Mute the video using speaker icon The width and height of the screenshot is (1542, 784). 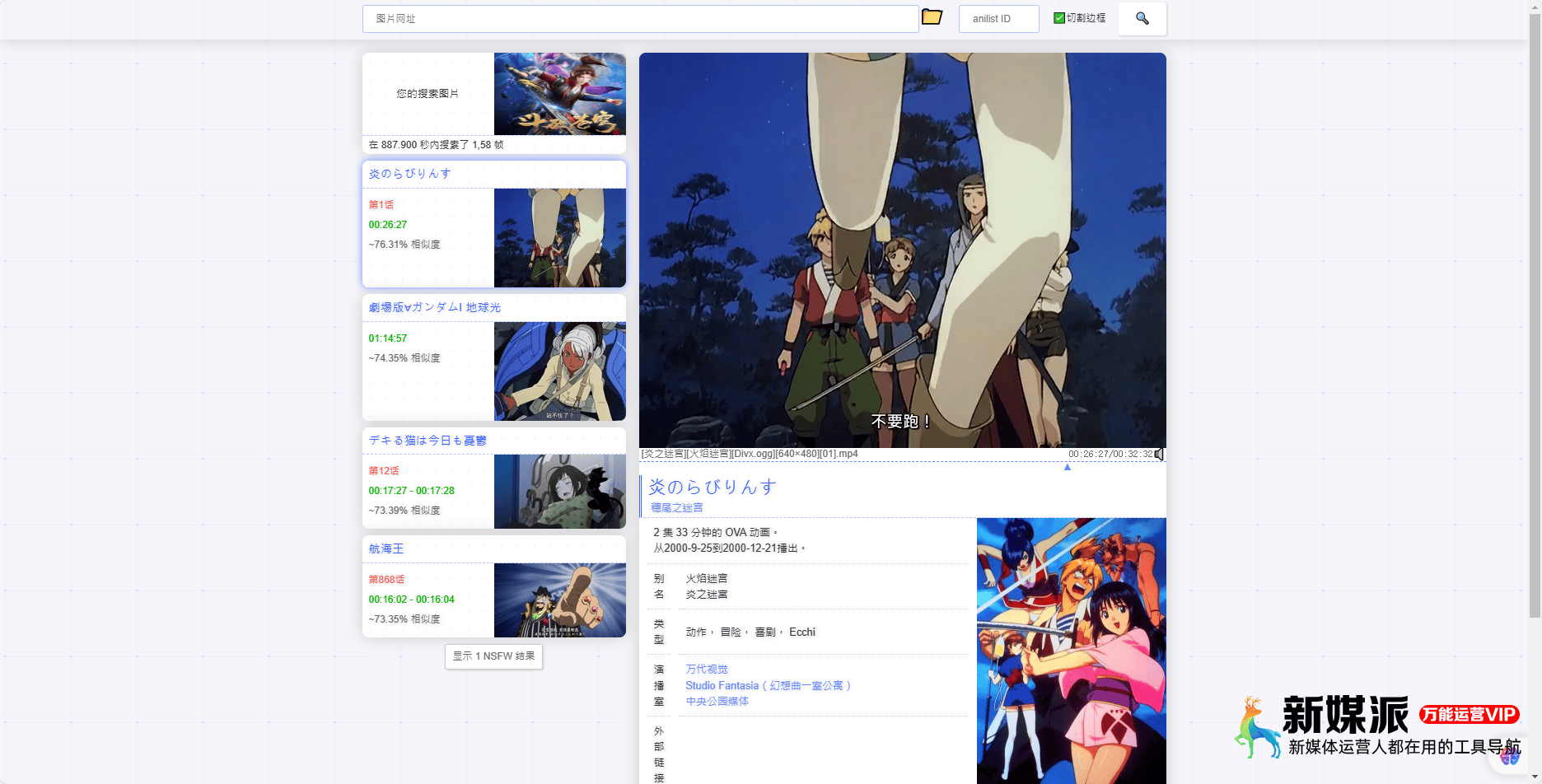point(1159,454)
